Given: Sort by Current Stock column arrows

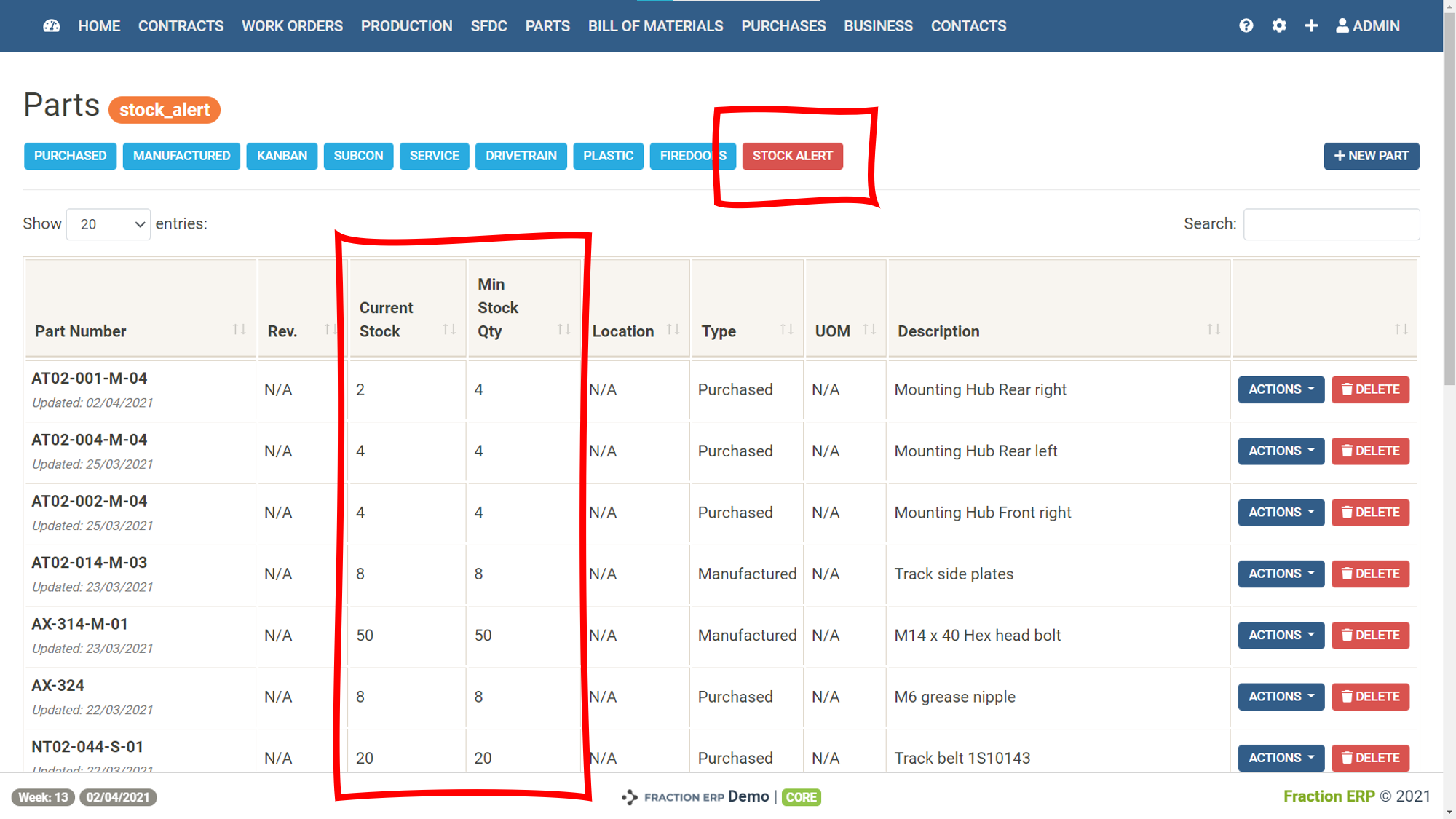Looking at the screenshot, I should (x=449, y=330).
